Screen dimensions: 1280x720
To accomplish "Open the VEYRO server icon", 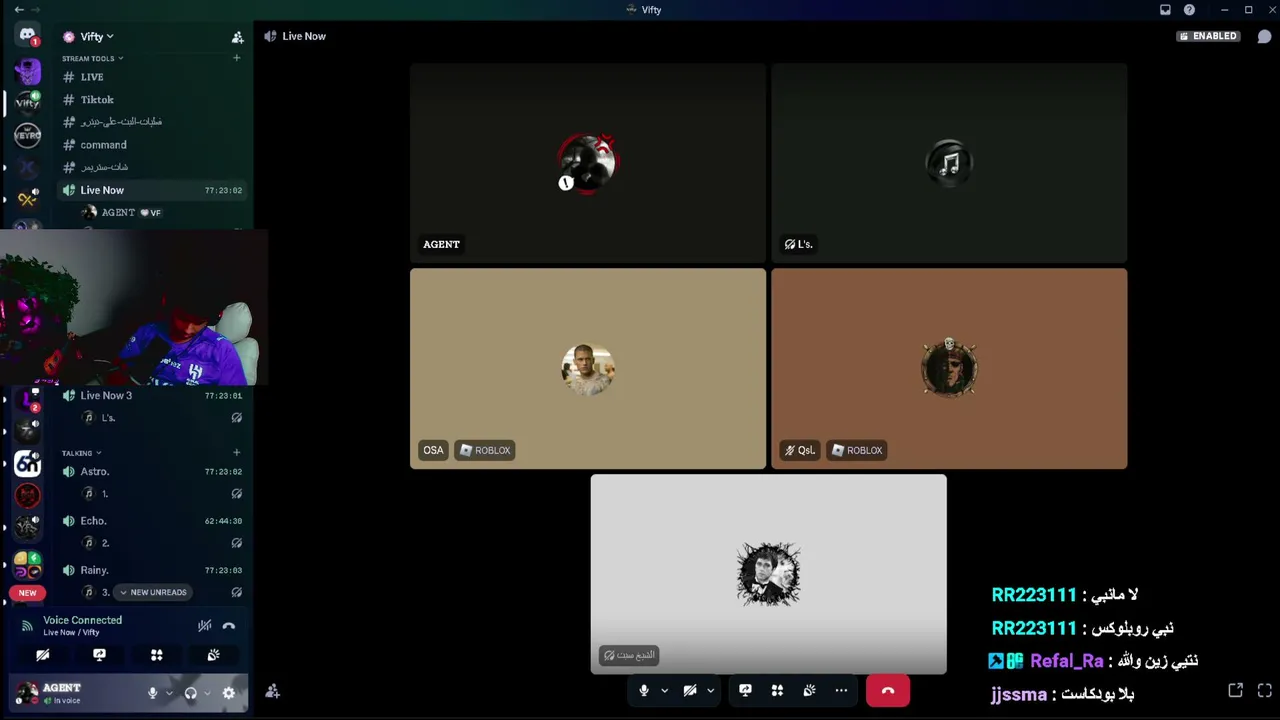I will (27, 135).
